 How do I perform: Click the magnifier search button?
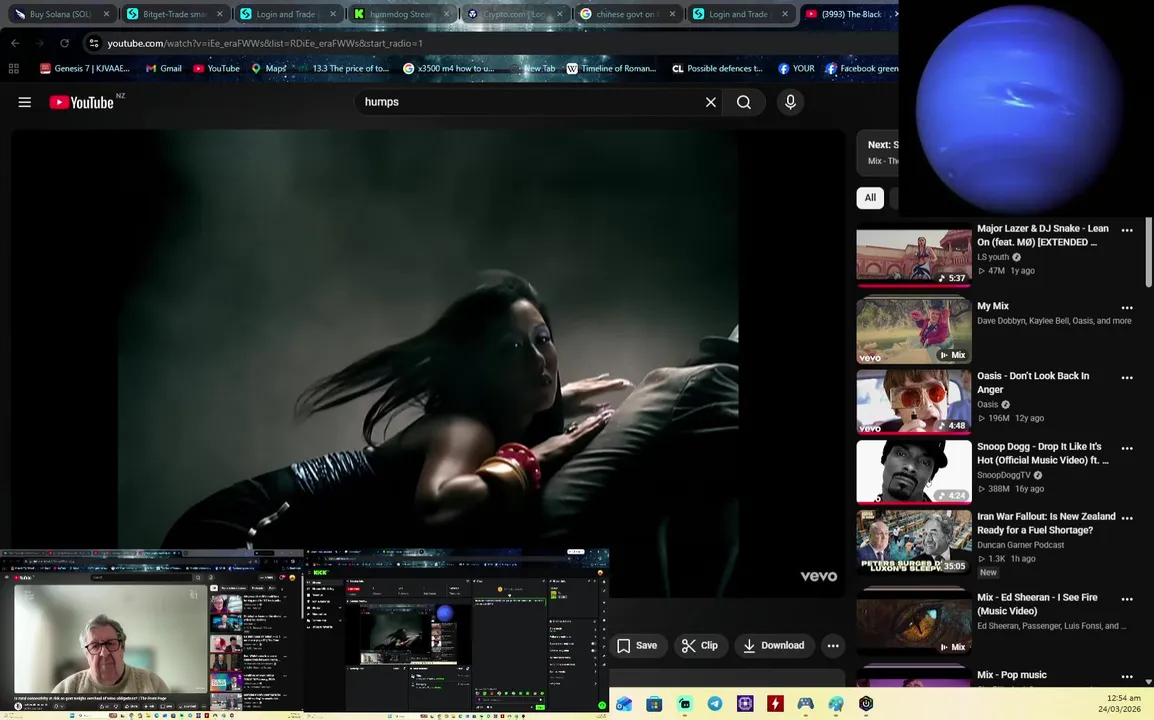click(744, 102)
